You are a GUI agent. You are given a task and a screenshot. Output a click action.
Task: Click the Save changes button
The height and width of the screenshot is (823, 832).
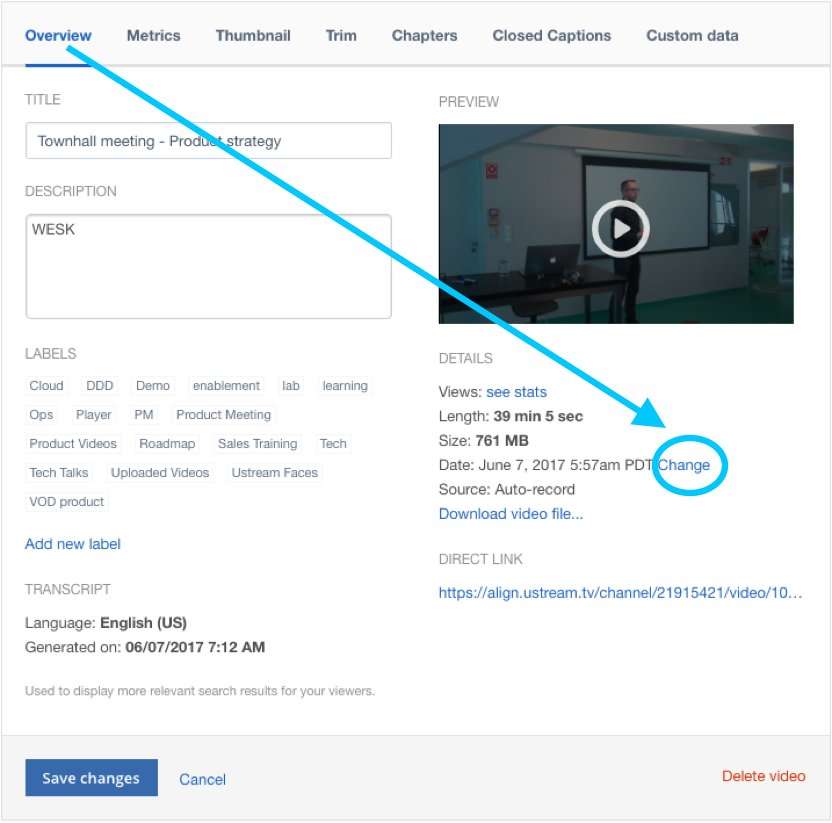(x=91, y=777)
